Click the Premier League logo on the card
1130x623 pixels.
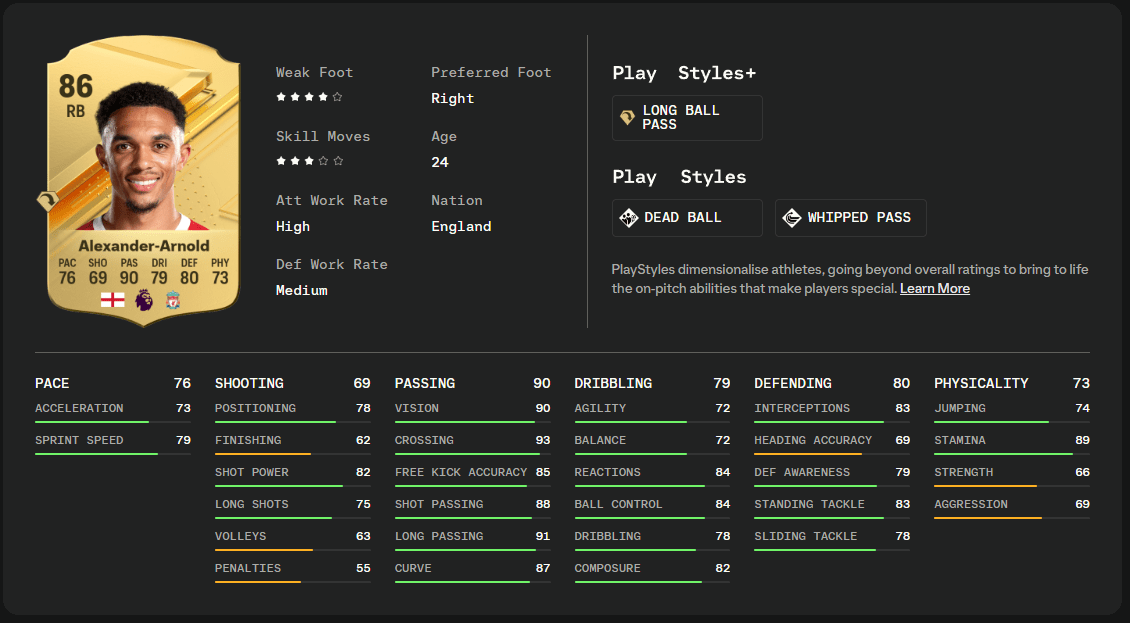pos(144,300)
